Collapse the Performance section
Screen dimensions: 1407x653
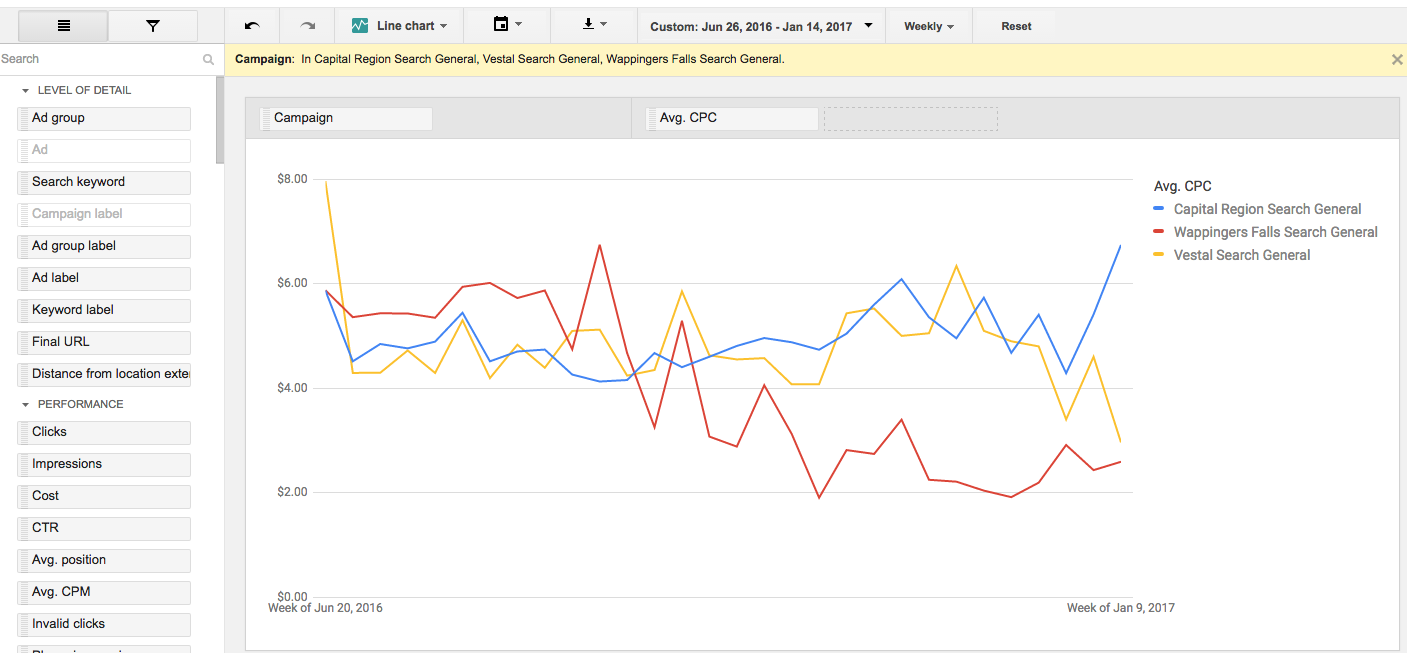pyautogui.click(x=26, y=404)
